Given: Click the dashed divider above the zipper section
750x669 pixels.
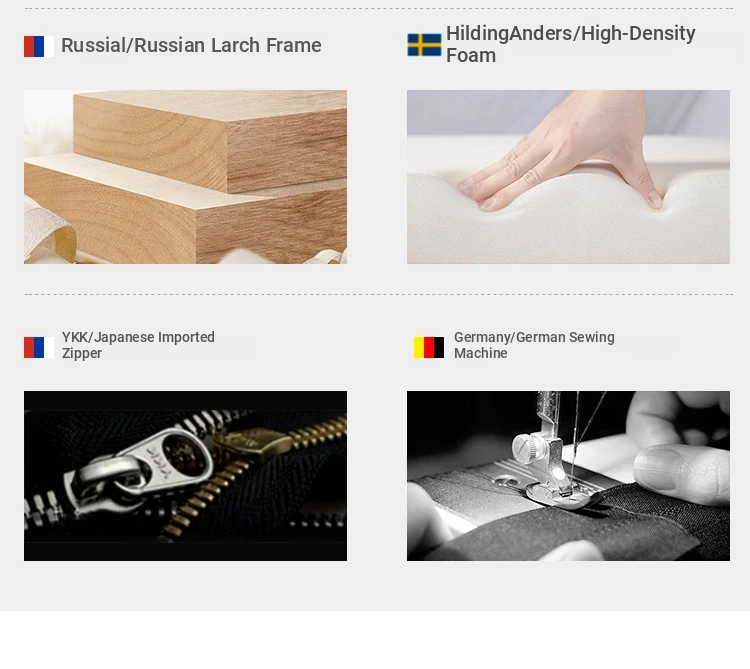Looking at the screenshot, I should pos(379,295).
